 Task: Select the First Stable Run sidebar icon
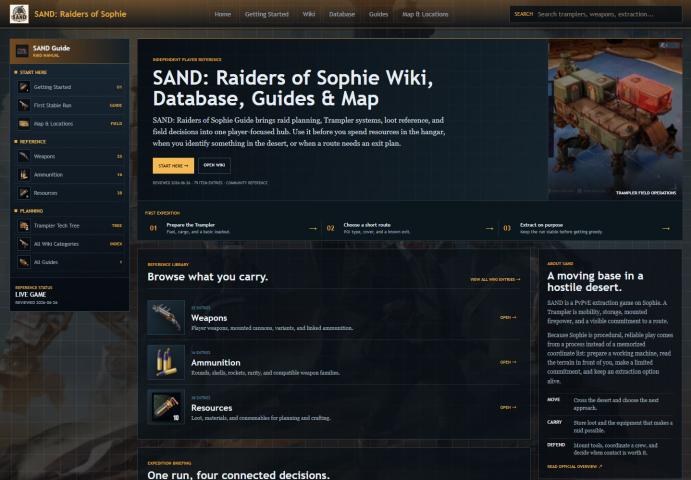(24, 105)
